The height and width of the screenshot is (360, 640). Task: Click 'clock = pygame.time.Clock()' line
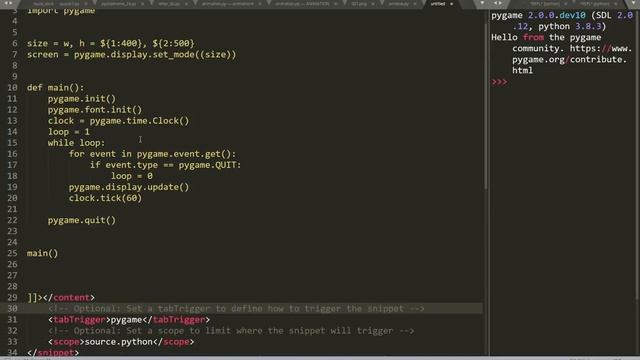[x=118, y=120]
